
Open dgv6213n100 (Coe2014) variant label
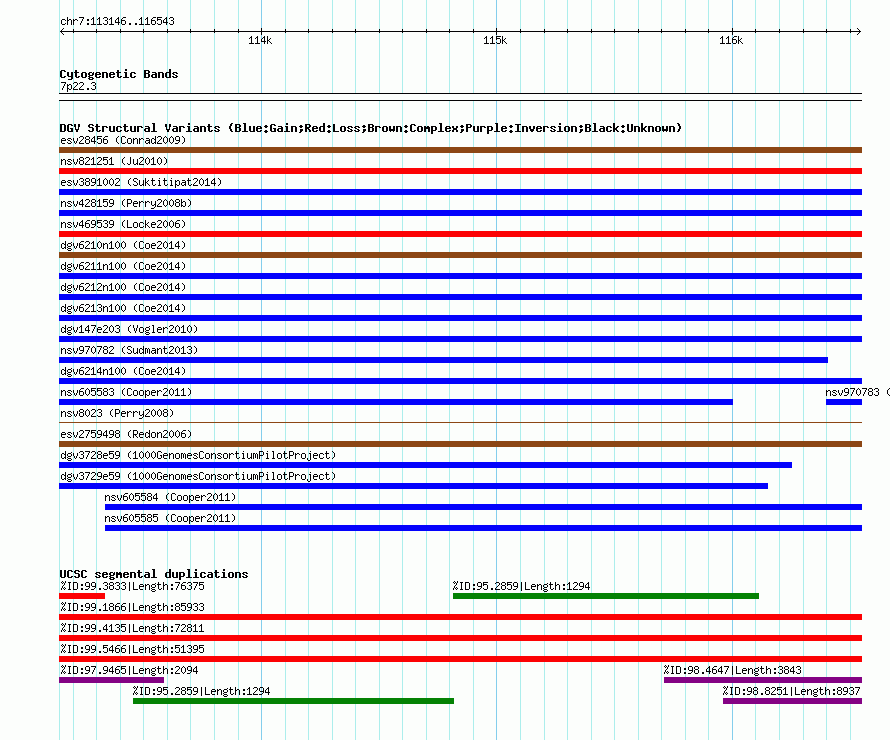click(x=123, y=308)
